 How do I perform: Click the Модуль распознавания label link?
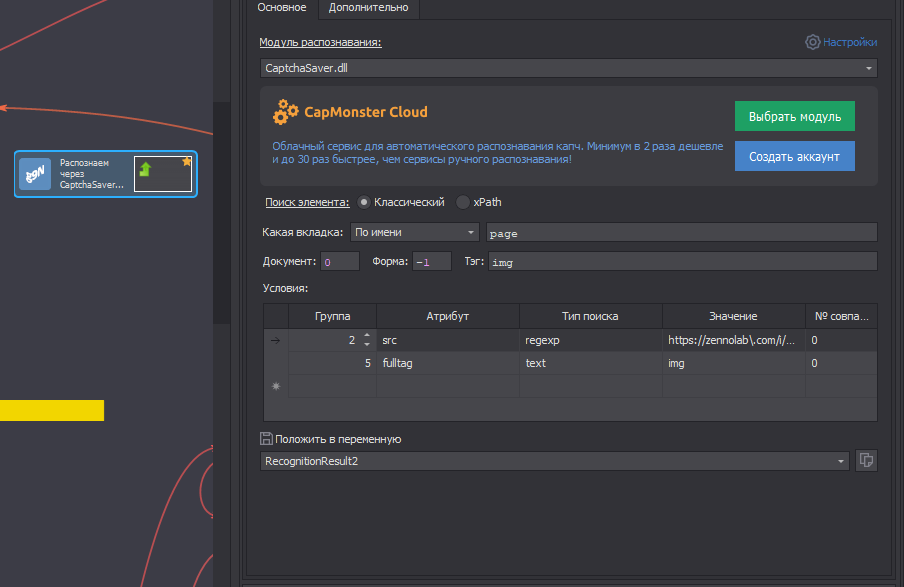[320, 42]
